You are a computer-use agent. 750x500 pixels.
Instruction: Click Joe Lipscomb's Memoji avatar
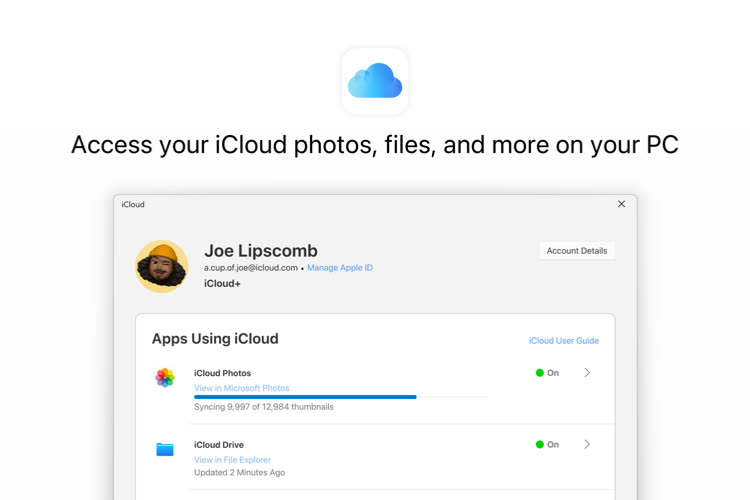[162, 266]
